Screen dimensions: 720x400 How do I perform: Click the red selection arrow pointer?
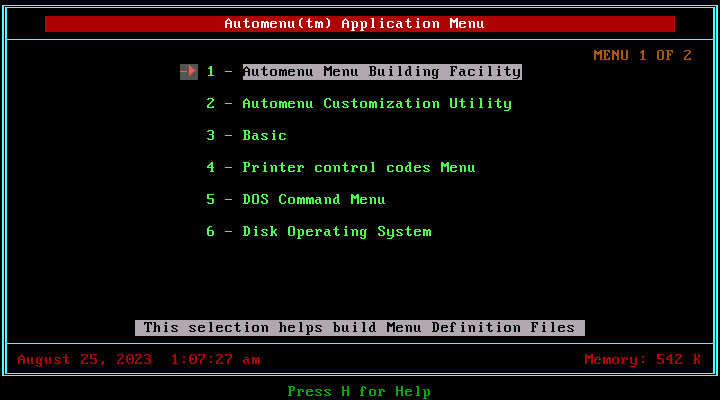point(189,72)
